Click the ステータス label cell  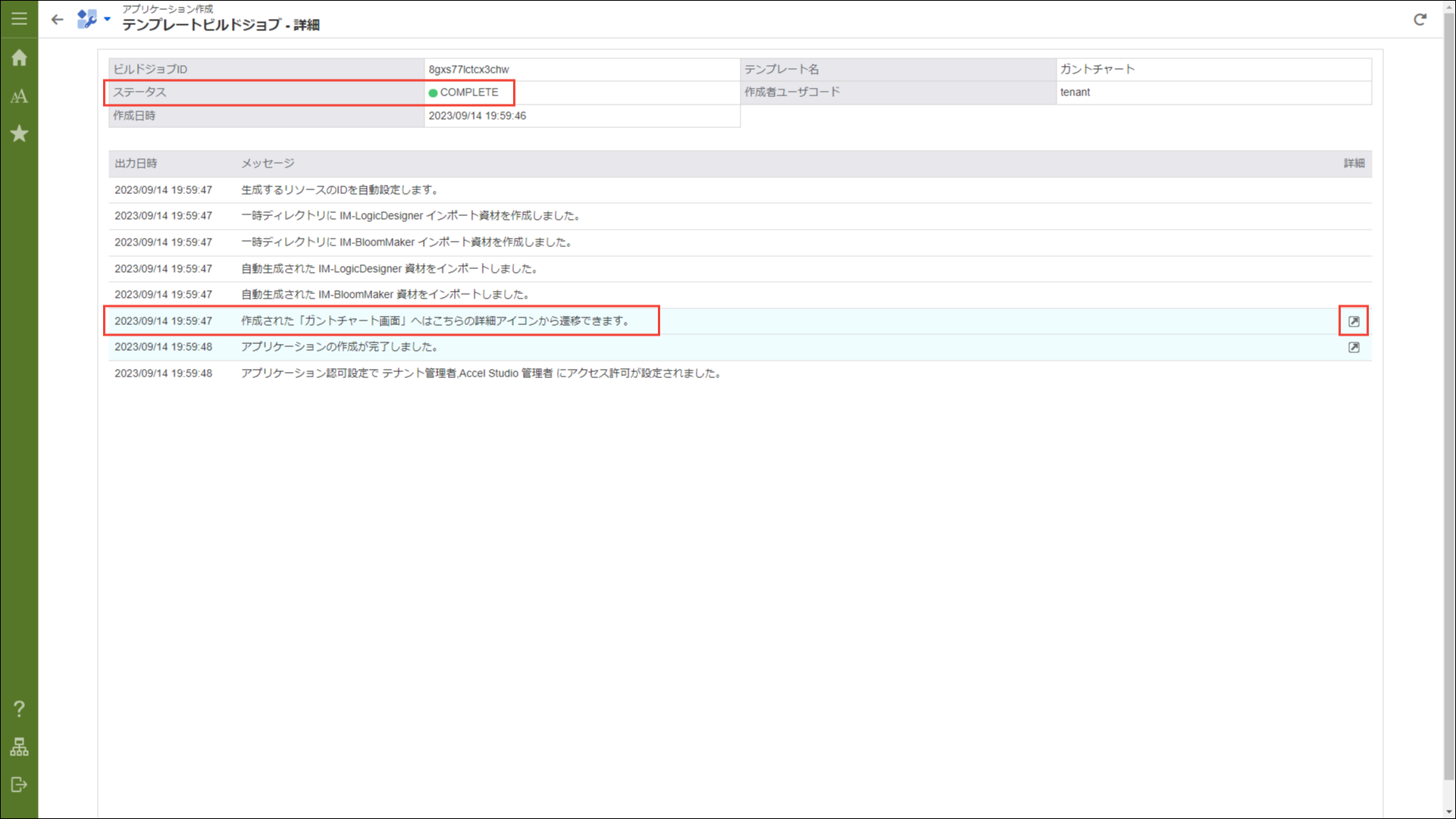[x=266, y=92]
